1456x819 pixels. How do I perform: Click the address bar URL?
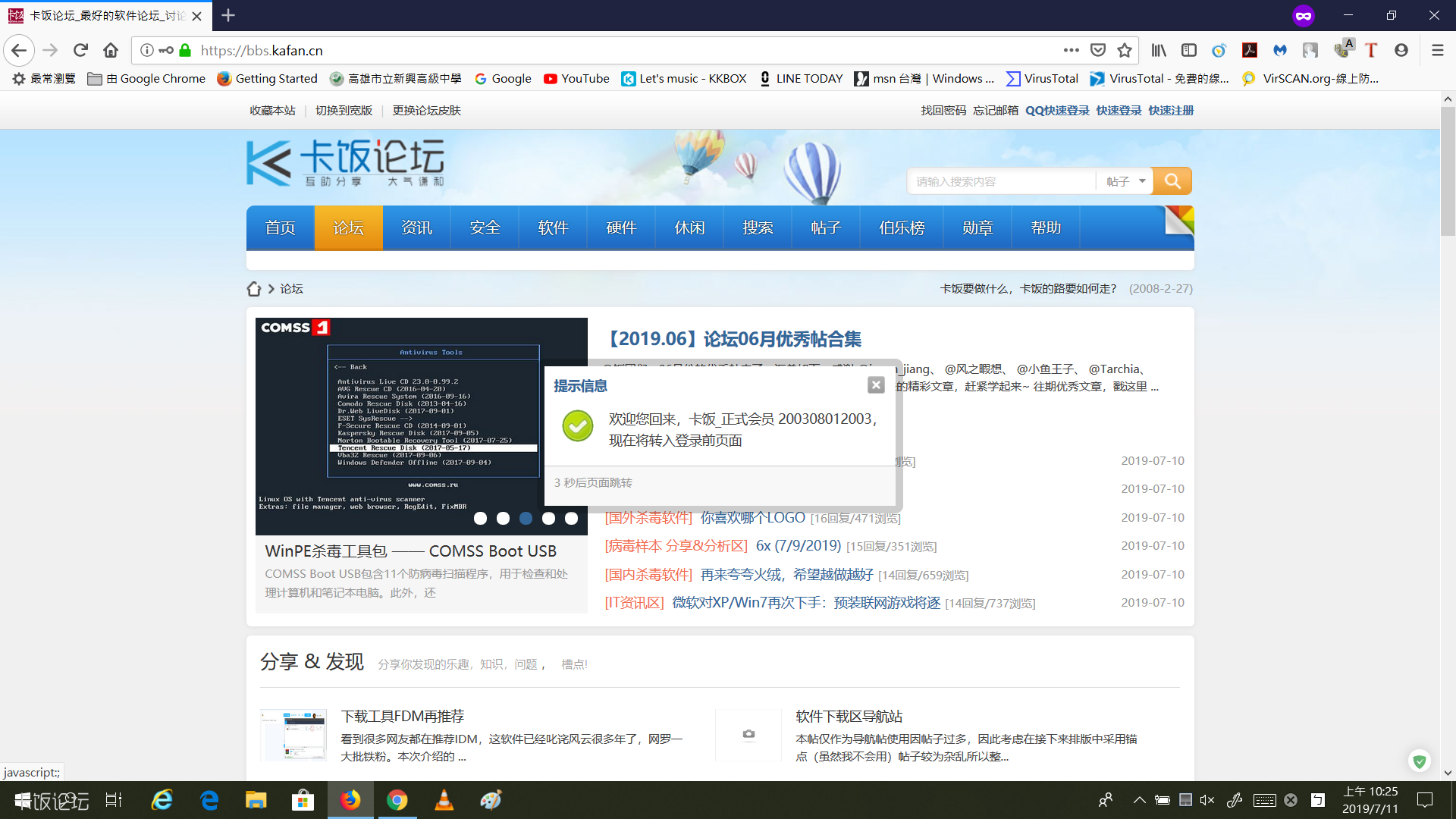pyautogui.click(x=262, y=50)
